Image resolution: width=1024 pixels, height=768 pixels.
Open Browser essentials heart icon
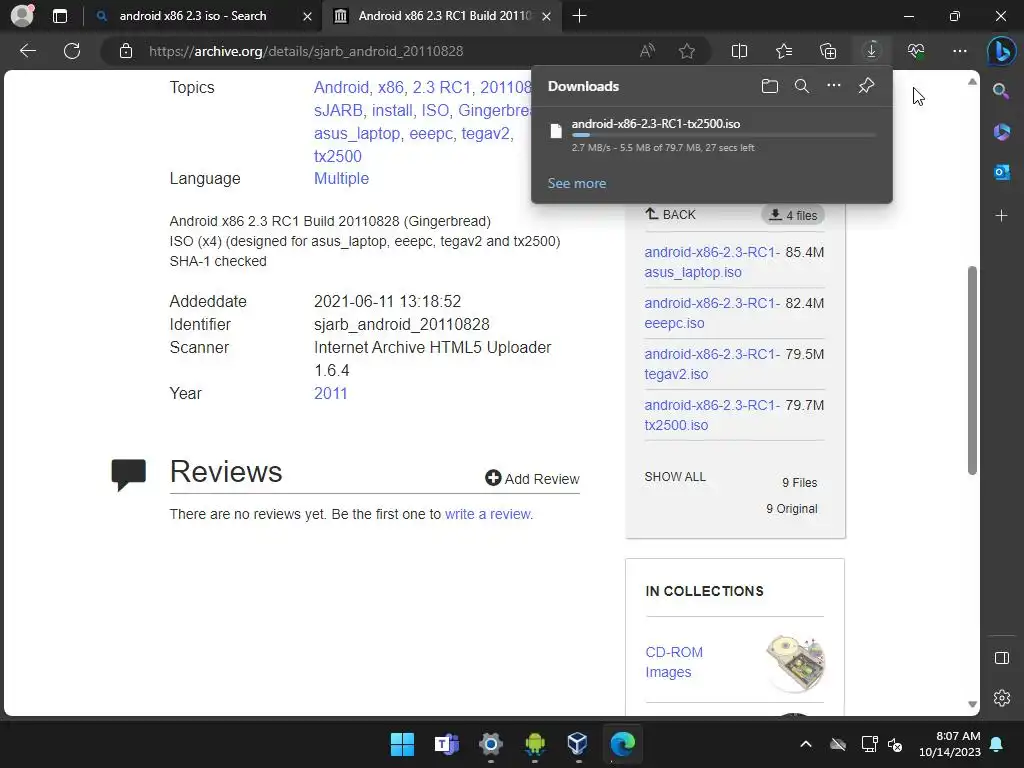tap(916, 51)
